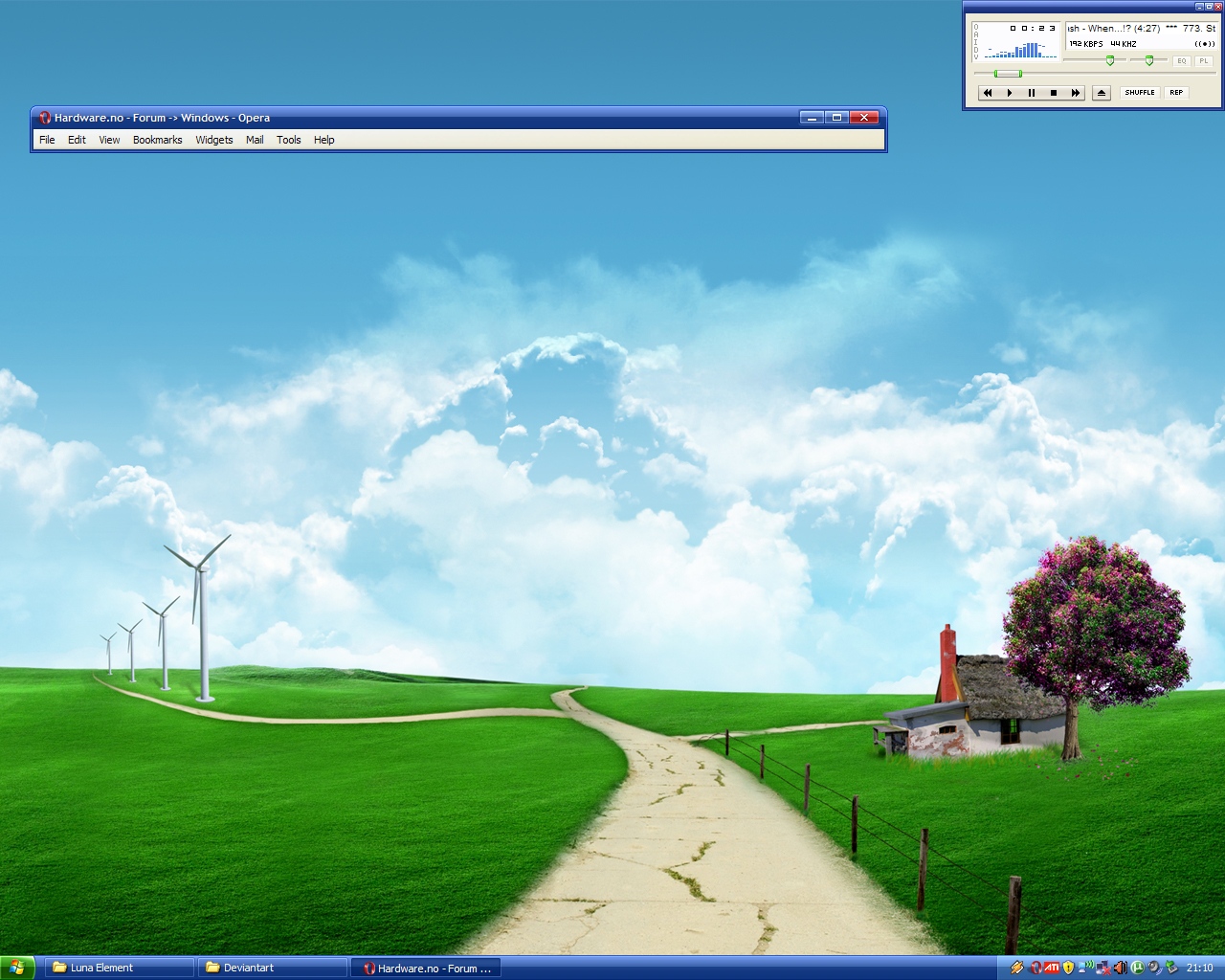Viewport: 1225px width, 980px height.
Task: Click the Winamp volume slider
Action: point(1094,59)
